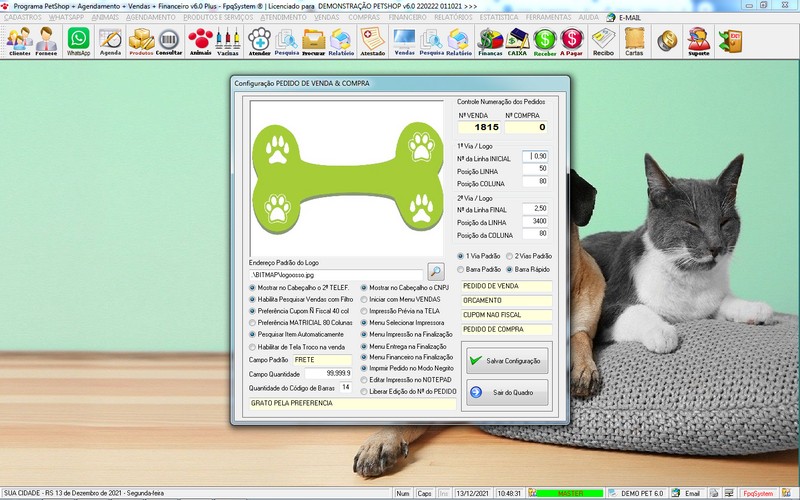Open the PRODUTOS E SERVIÇOS menu

[218, 17]
